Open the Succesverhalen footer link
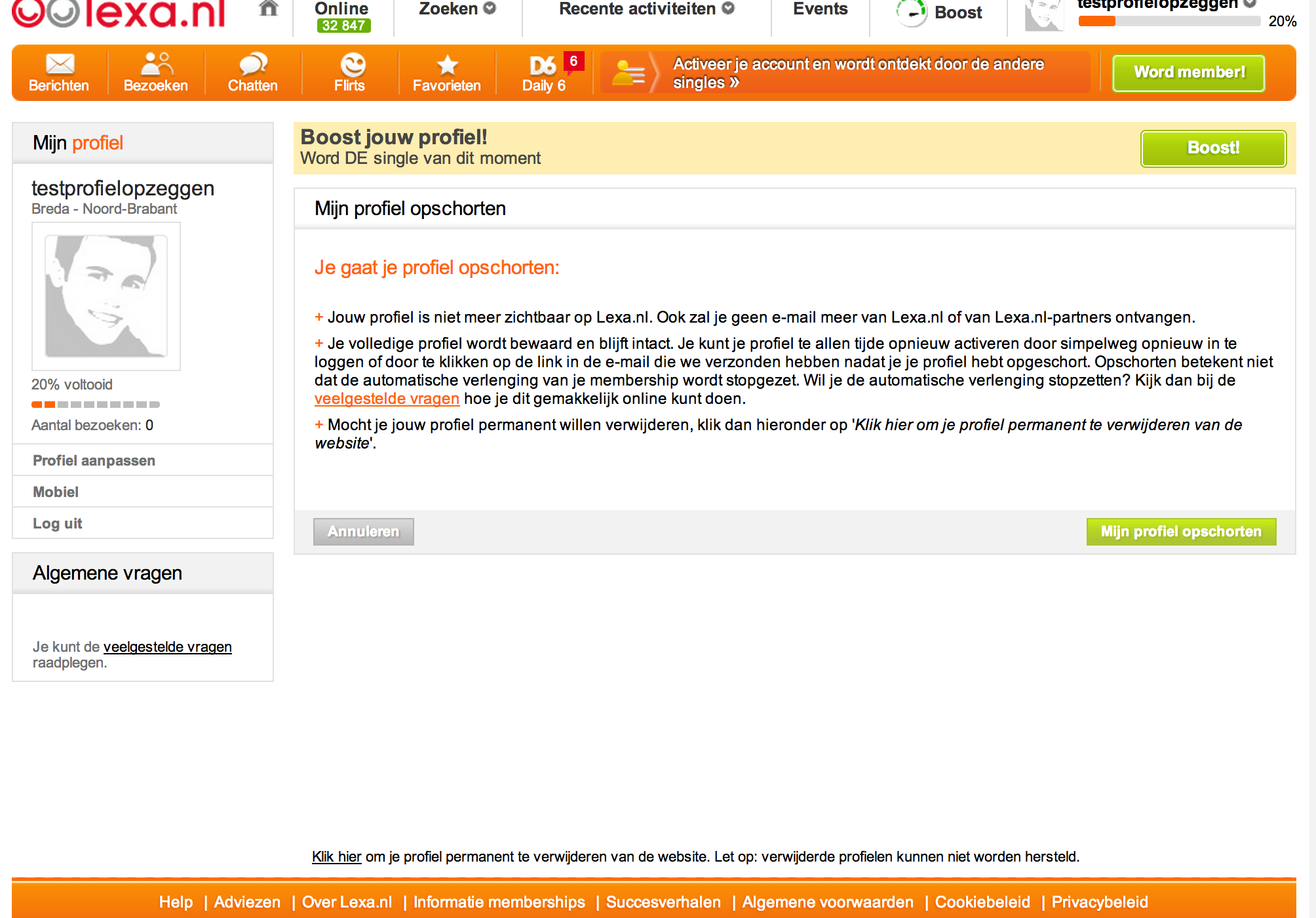 click(663, 902)
